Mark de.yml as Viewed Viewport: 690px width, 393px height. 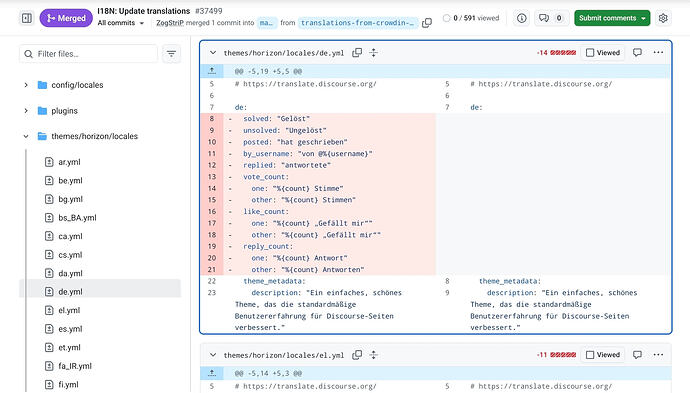(603, 53)
